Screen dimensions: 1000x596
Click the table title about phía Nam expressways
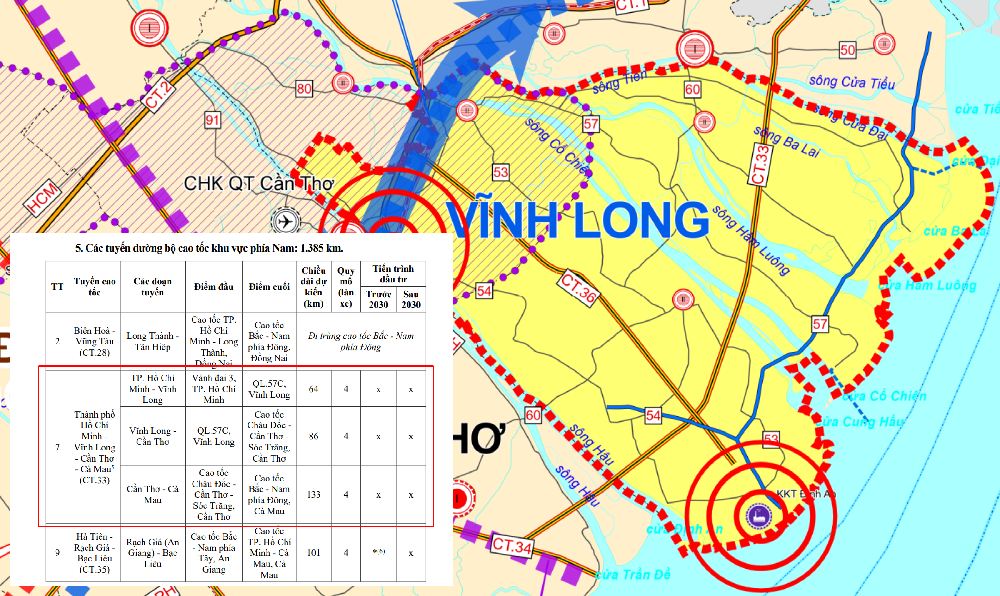209,248
